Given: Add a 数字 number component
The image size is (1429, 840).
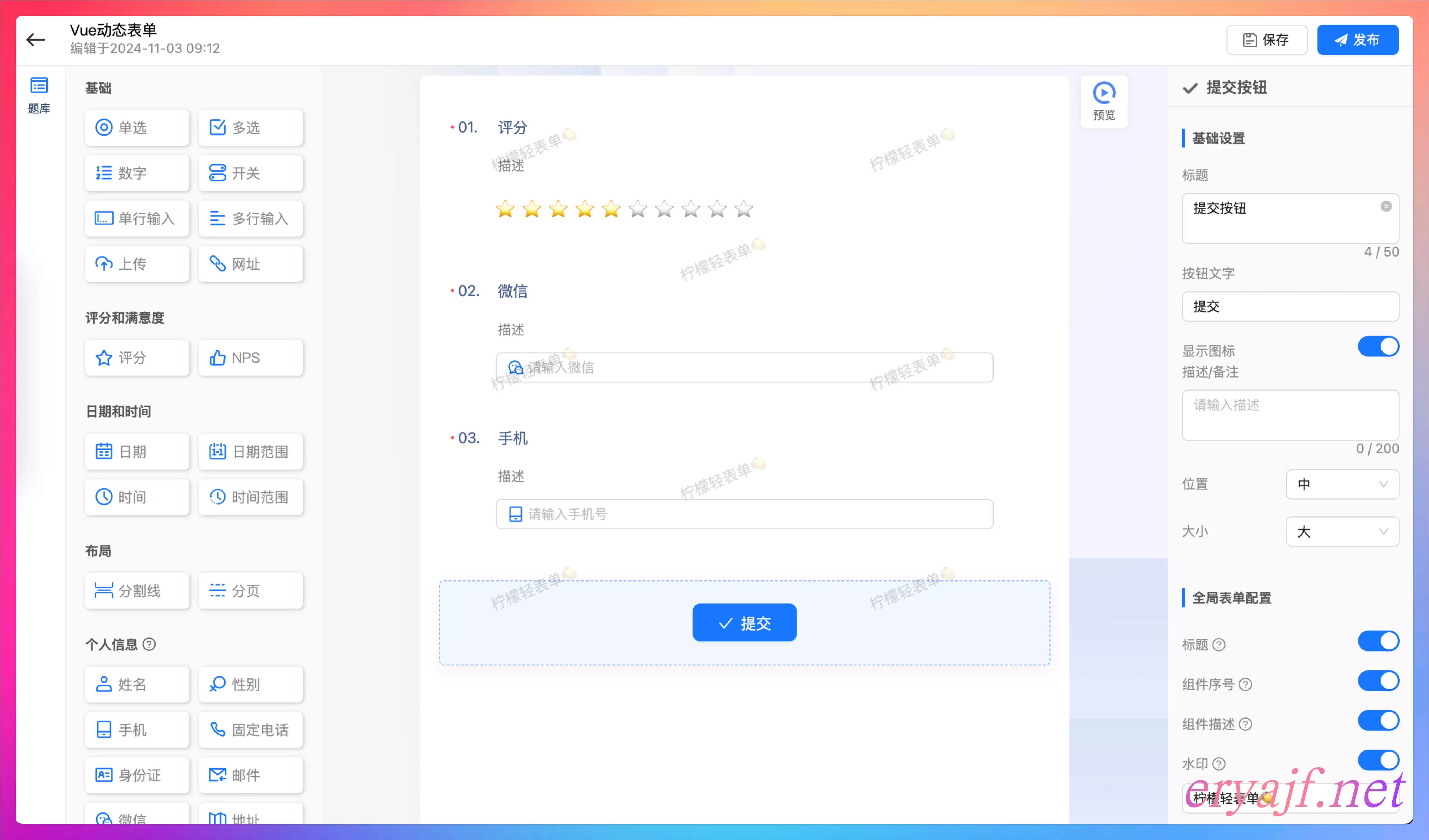Looking at the screenshot, I should point(137,173).
